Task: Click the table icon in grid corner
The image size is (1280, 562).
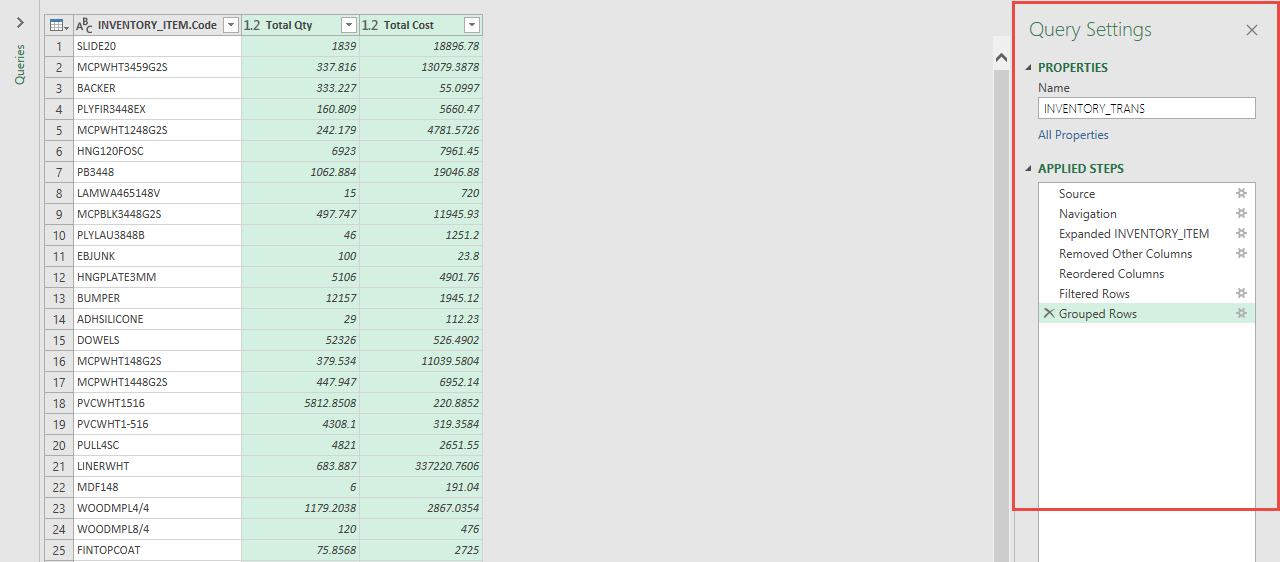Action: click(x=58, y=25)
